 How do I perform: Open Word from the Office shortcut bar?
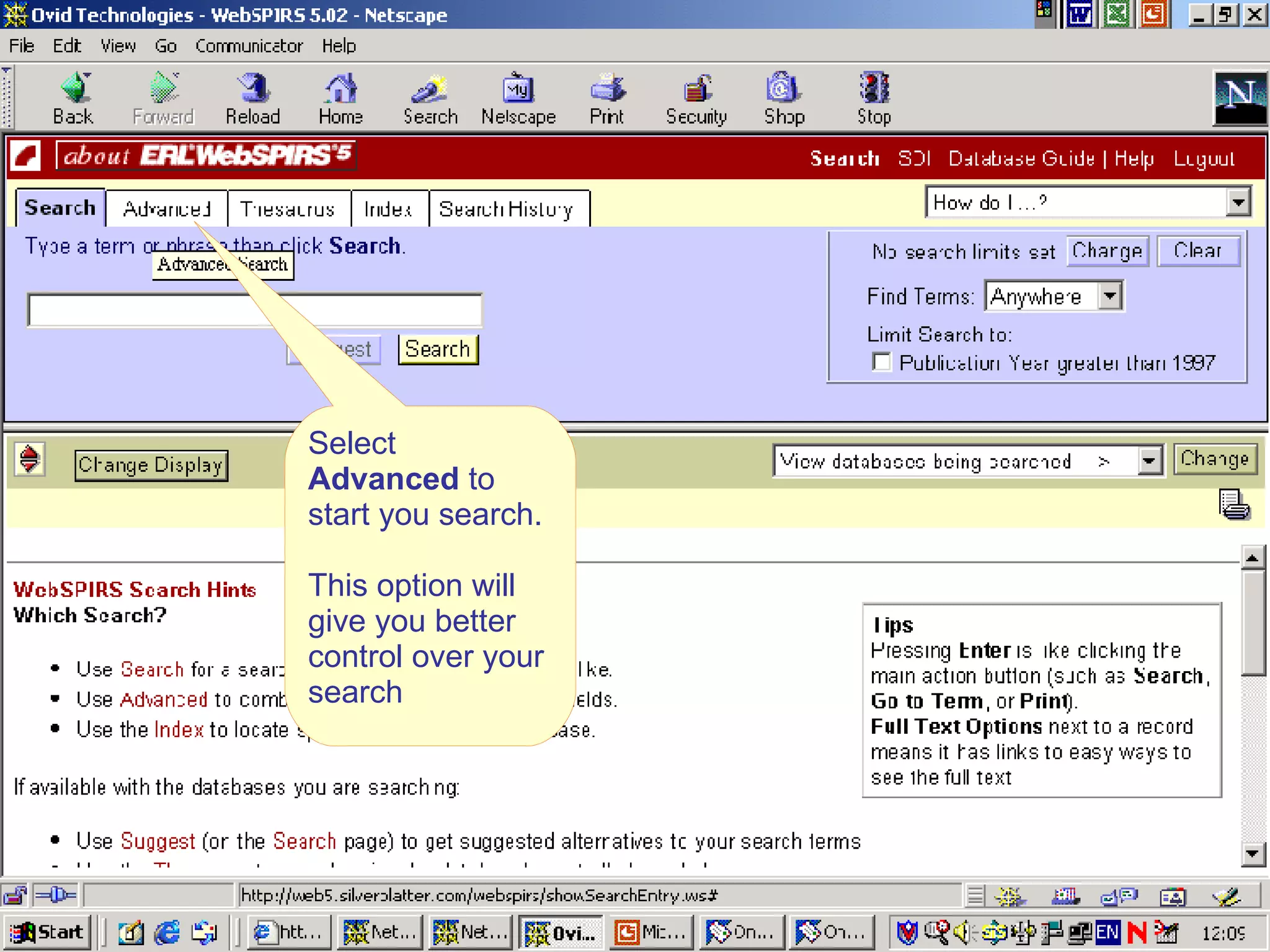tap(1080, 14)
